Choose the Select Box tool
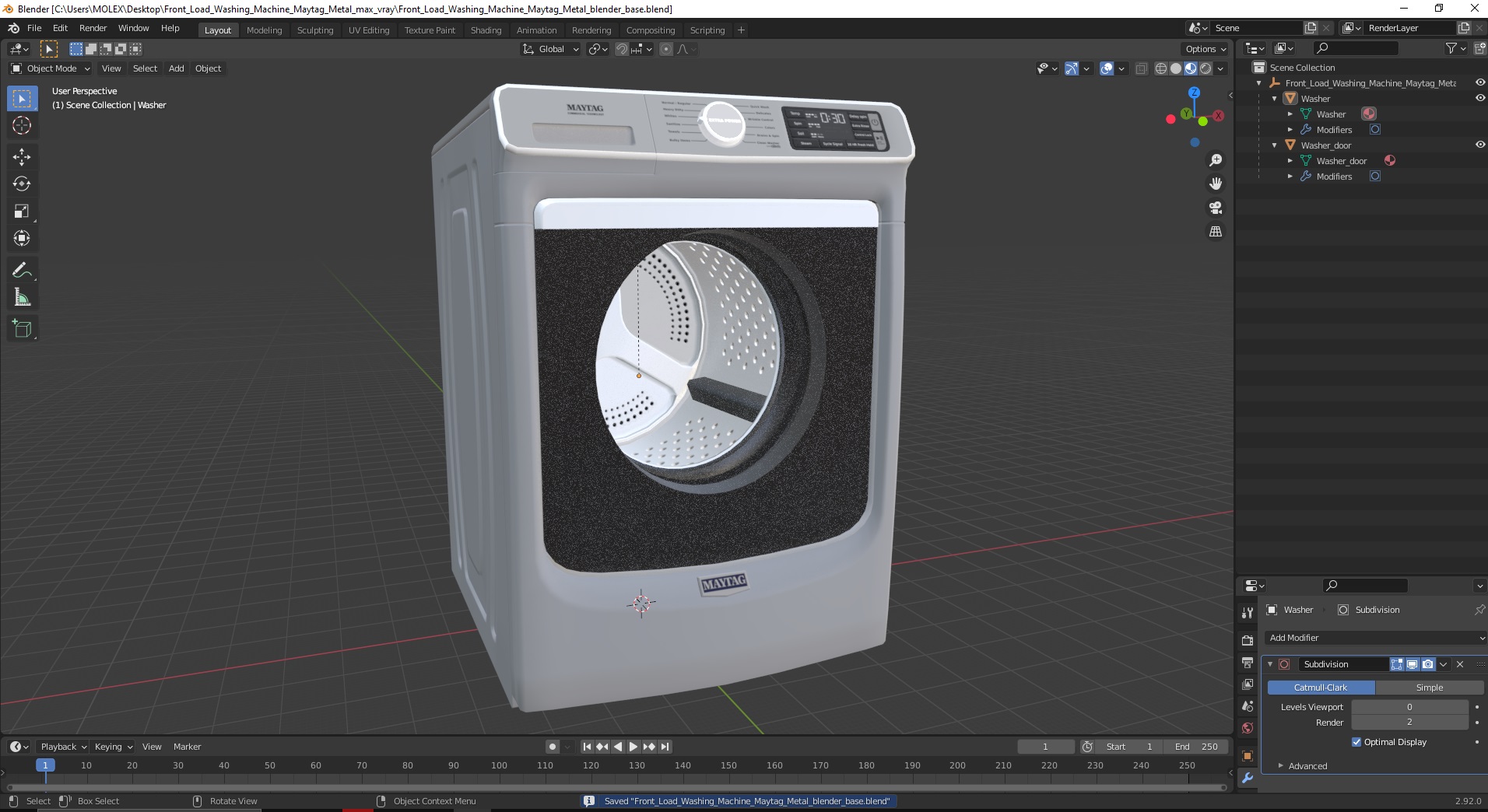 point(22,99)
